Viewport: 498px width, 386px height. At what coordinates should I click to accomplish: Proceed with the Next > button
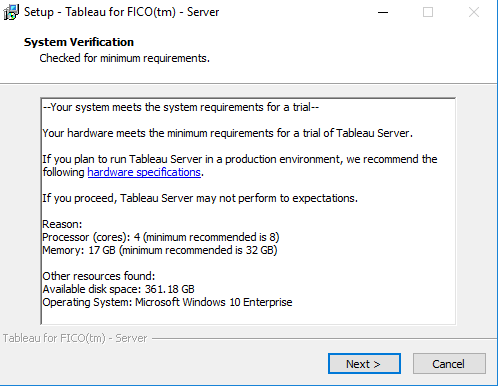(364, 364)
